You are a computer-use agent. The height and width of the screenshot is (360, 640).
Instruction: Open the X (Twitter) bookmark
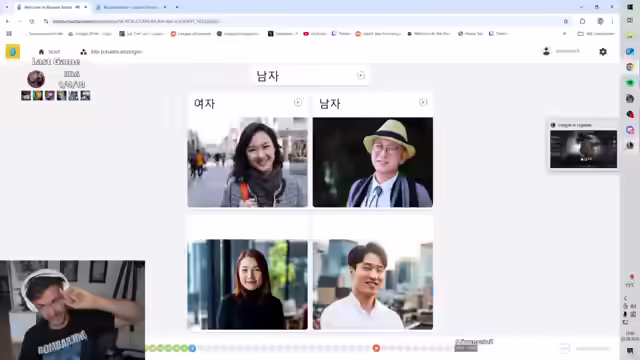(282, 34)
